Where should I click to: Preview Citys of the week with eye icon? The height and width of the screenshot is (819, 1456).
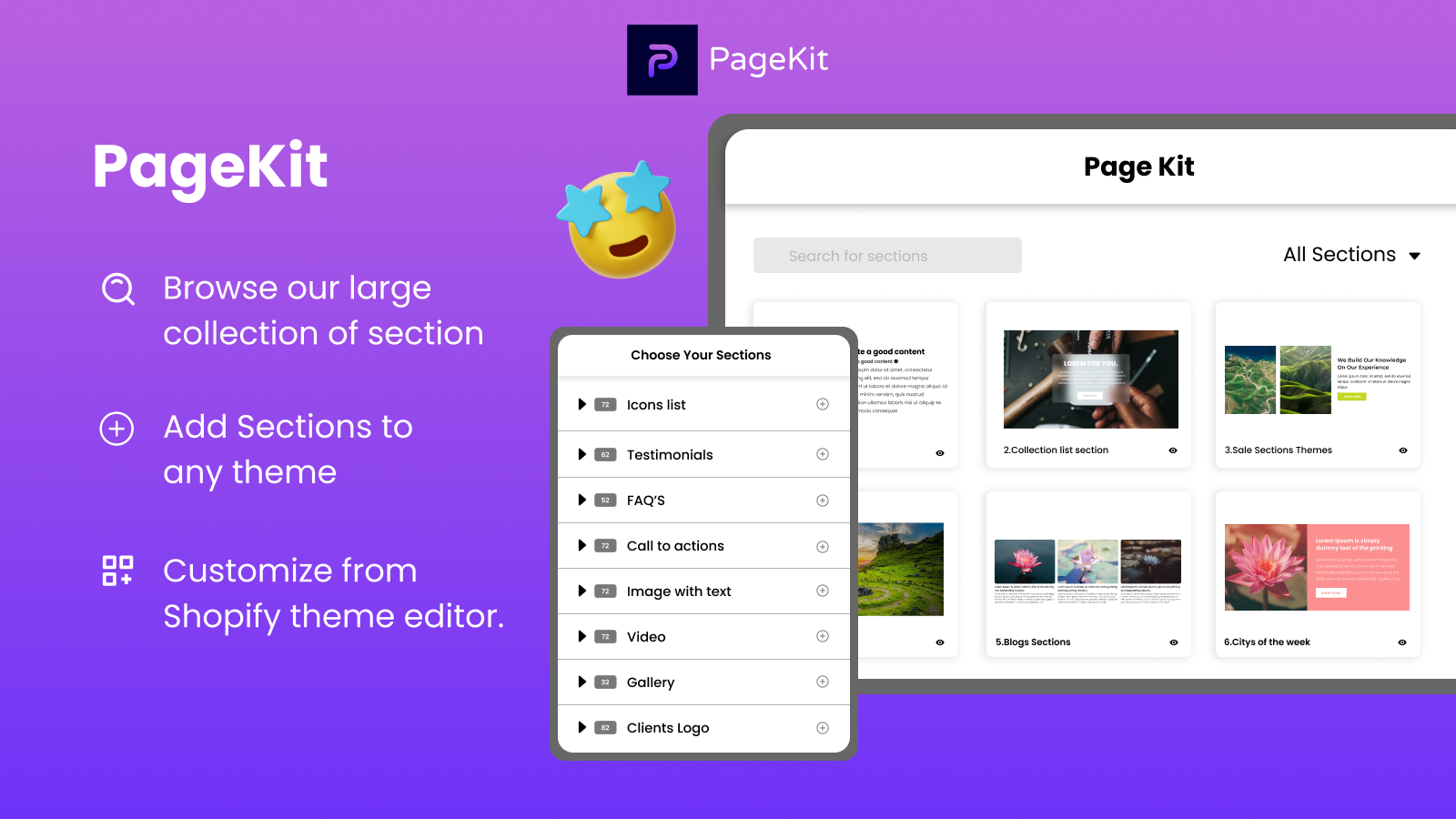point(1402,642)
